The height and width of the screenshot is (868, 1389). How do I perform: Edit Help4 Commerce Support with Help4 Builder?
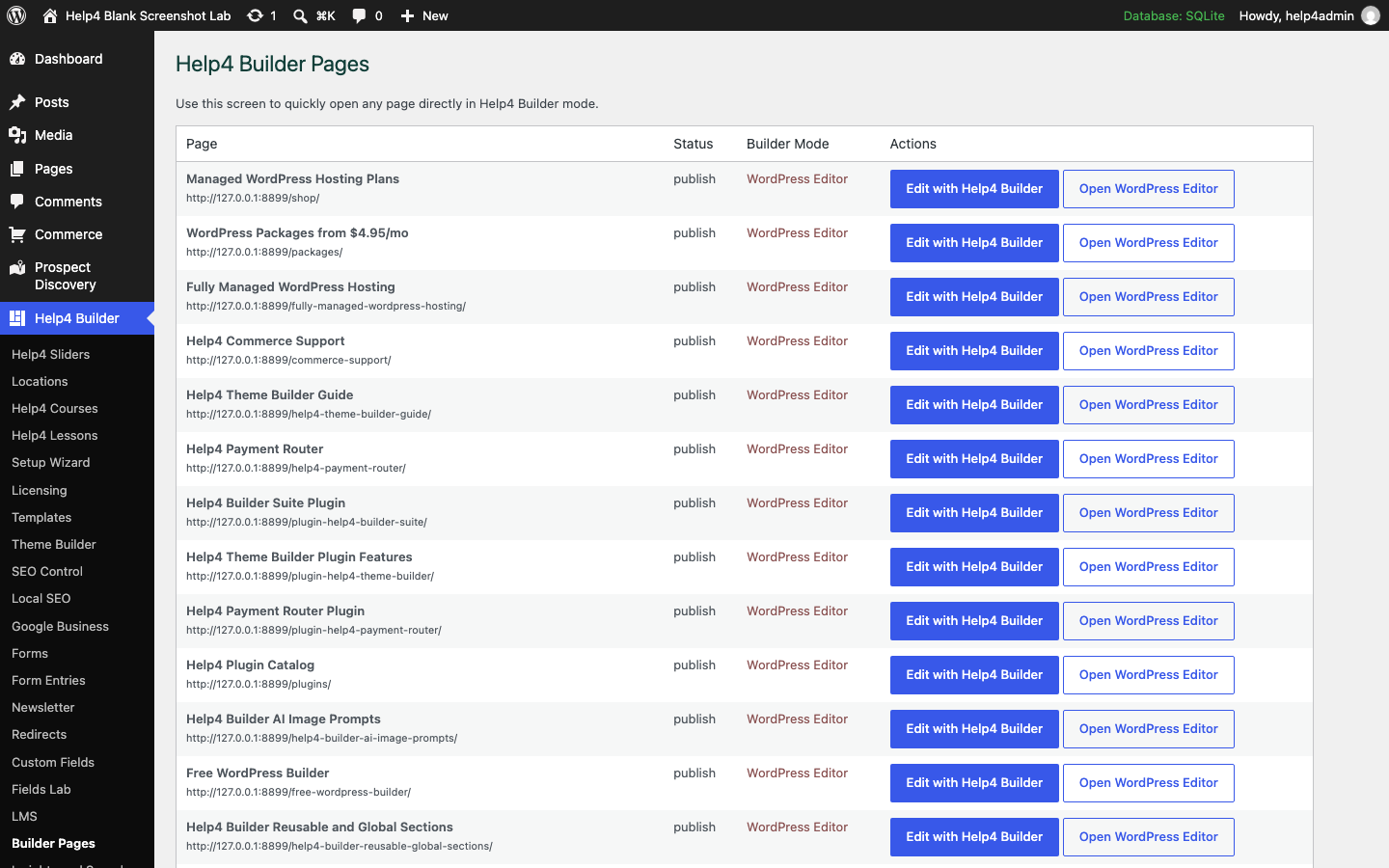[974, 351]
